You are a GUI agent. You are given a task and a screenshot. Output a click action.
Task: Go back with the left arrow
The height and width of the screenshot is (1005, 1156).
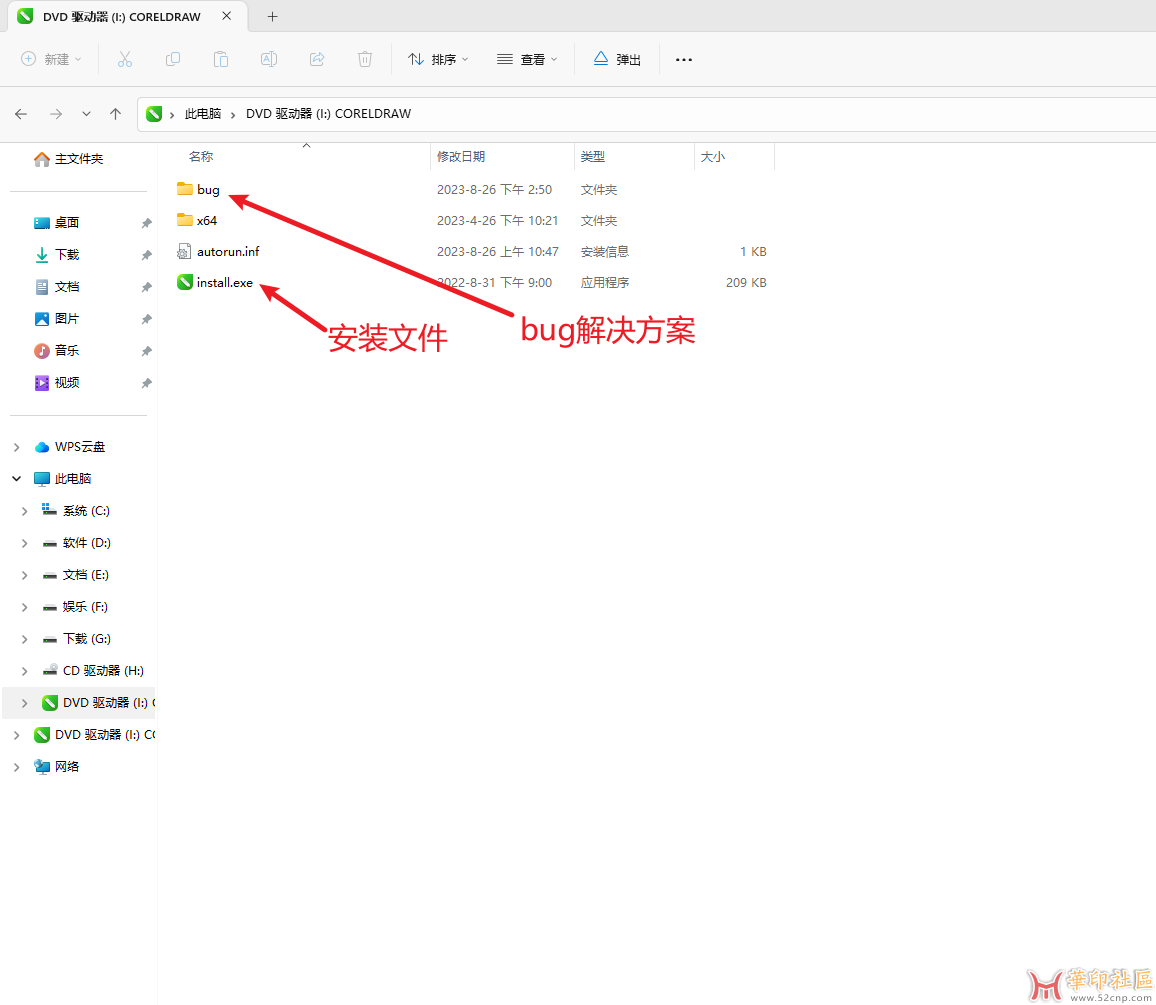[x=21, y=114]
